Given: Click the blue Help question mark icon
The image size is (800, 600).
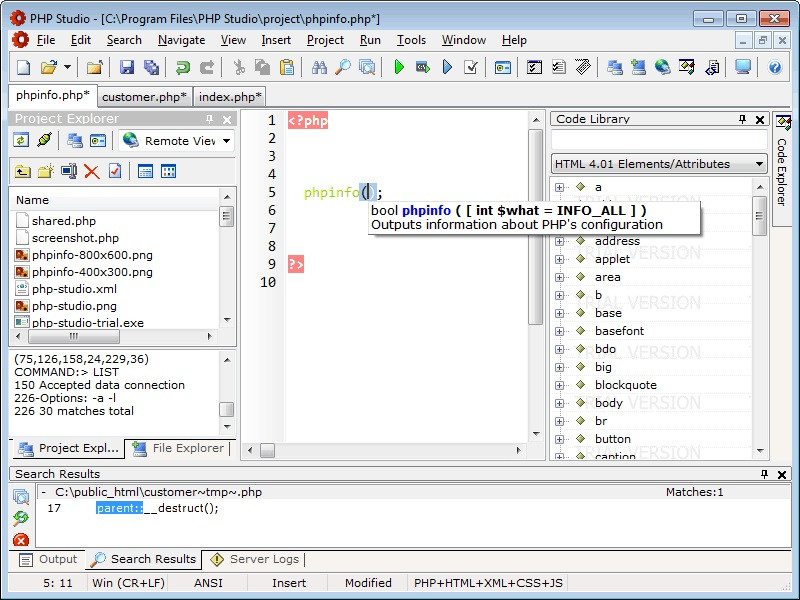Looking at the screenshot, I should (774, 67).
